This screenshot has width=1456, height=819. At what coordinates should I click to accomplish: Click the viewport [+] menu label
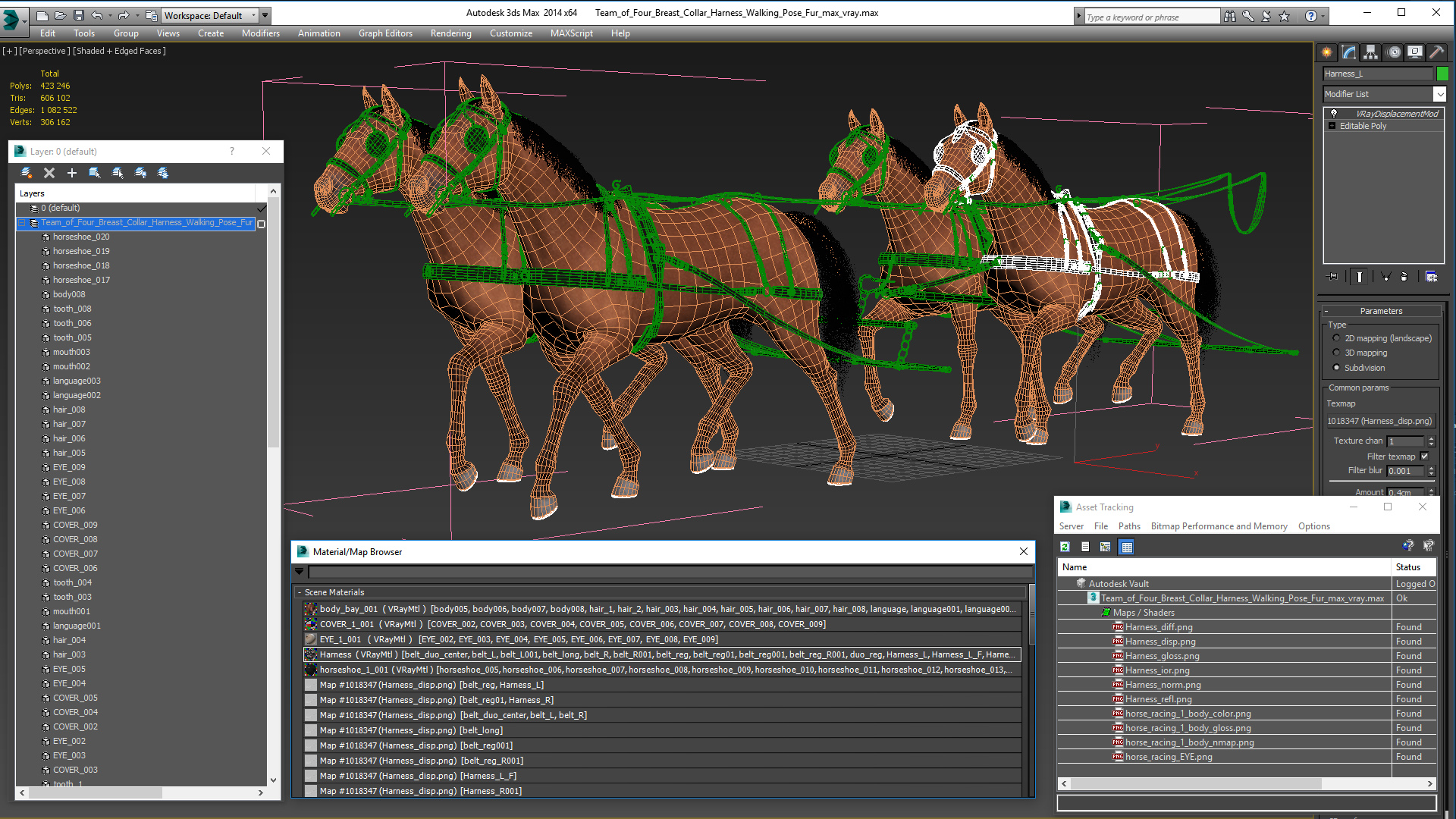9,51
